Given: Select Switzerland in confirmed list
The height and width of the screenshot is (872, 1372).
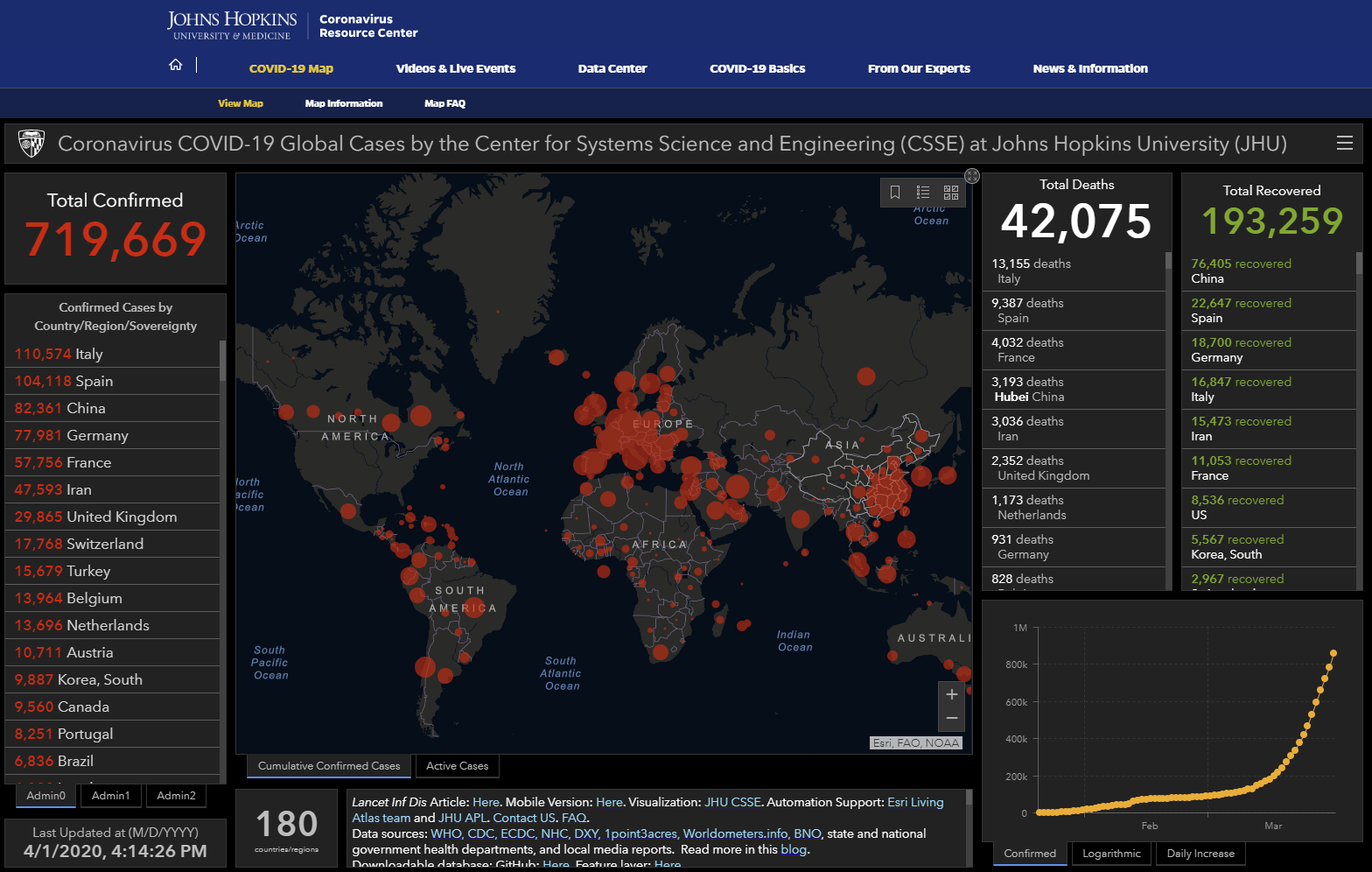Looking at the screenshot, I should (x=112, y=544).
